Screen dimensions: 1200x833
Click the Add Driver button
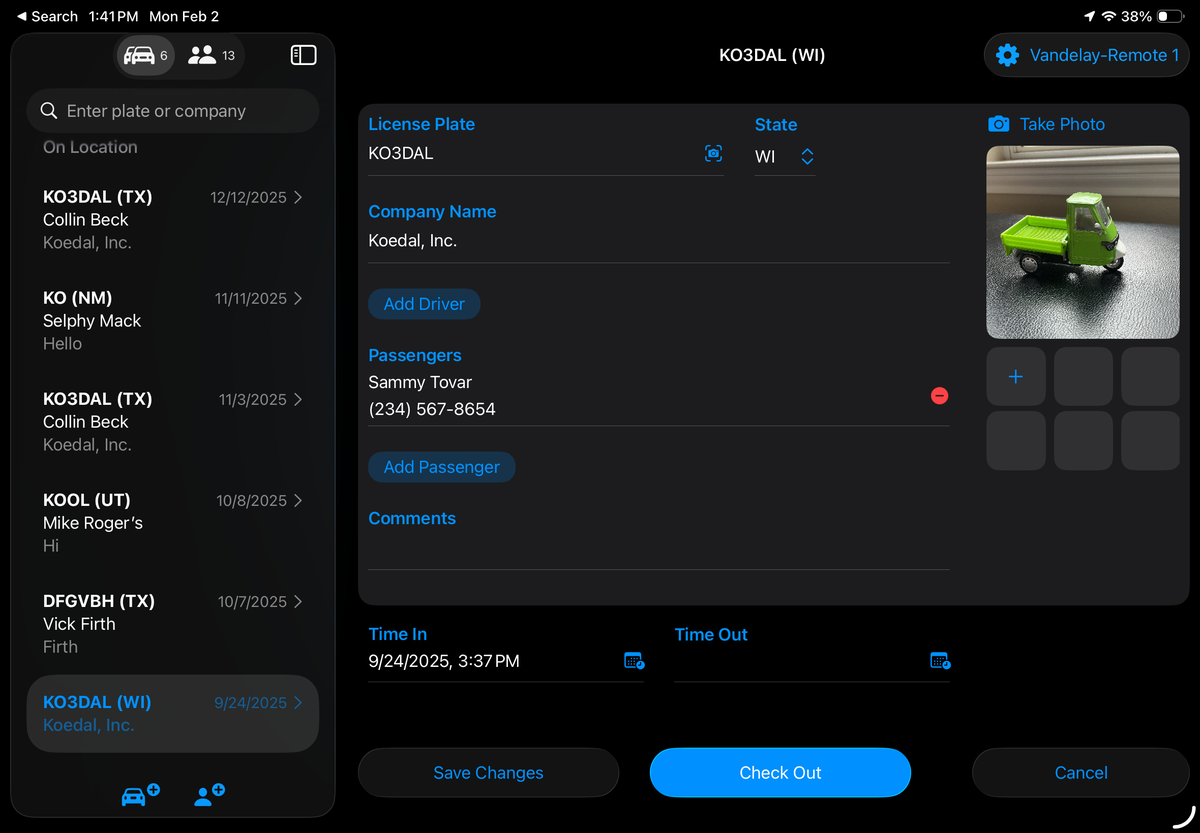pos(424,304)
